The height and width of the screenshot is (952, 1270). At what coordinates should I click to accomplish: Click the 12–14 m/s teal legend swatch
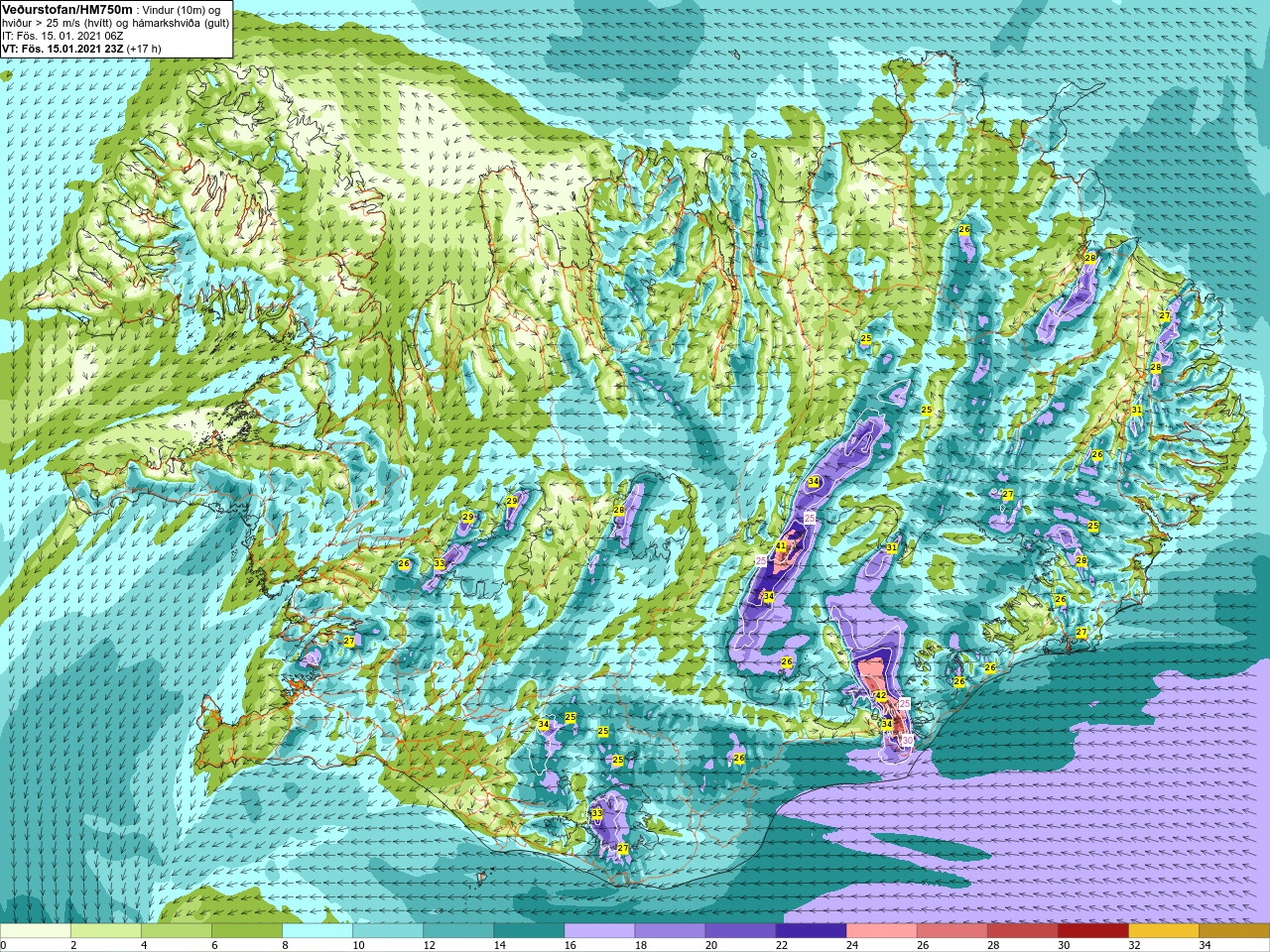click(x=458, y=930)
